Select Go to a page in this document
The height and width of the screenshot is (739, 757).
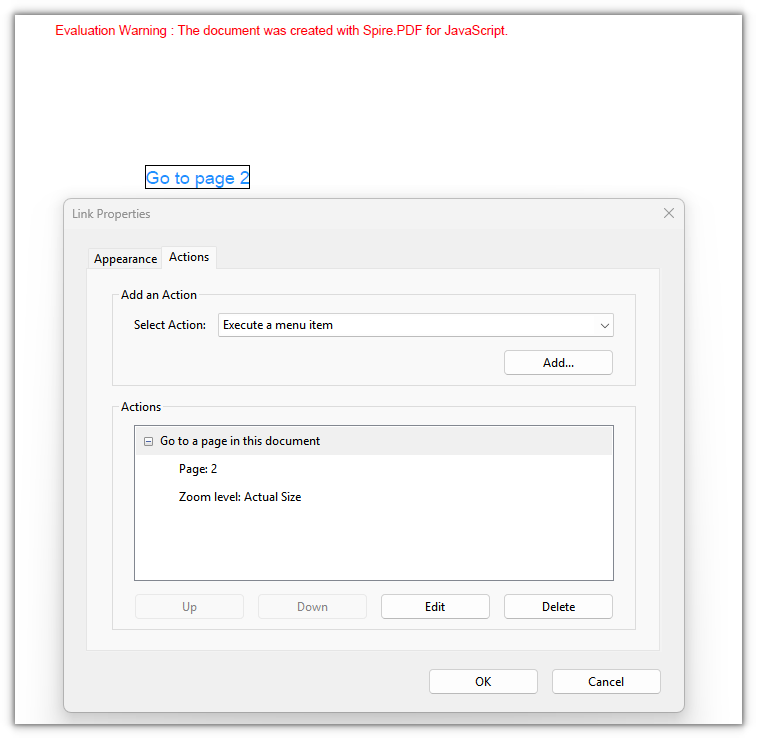click(x=374, y=441)
